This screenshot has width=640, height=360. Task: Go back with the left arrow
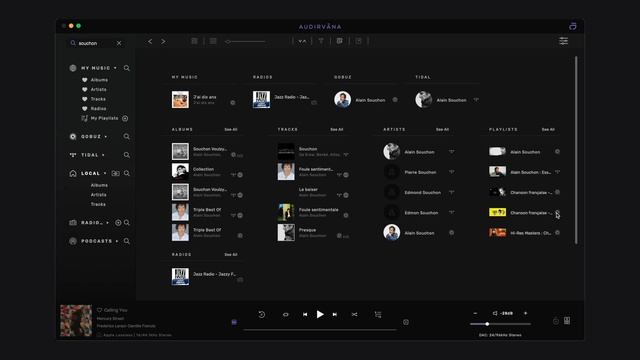point(150,41)
